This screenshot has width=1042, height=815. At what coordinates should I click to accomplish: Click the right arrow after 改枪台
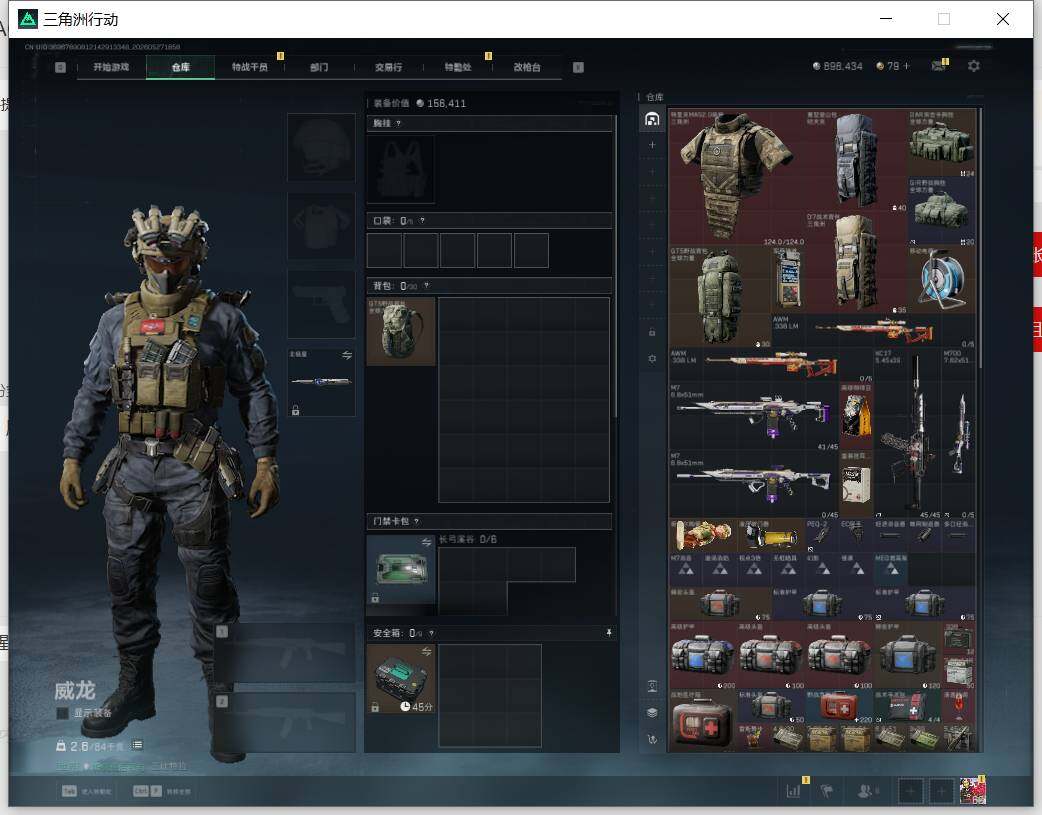[578, 67]
